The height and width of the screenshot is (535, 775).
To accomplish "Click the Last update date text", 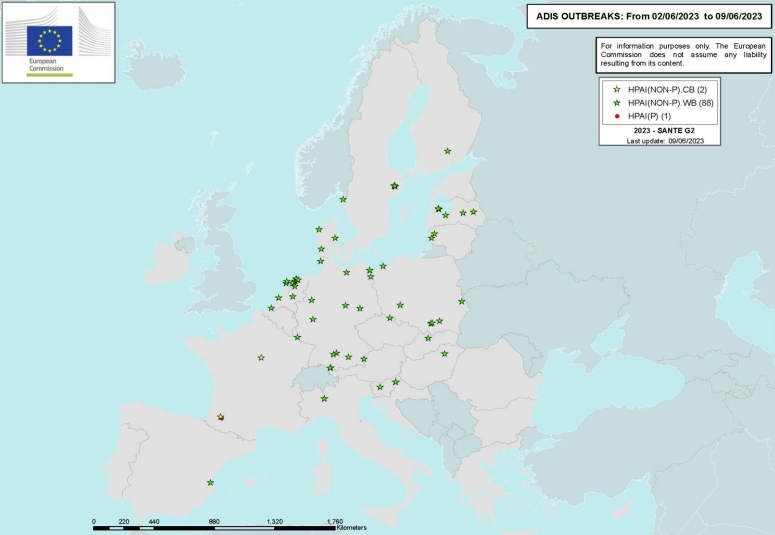I will [x=666, y=141].
